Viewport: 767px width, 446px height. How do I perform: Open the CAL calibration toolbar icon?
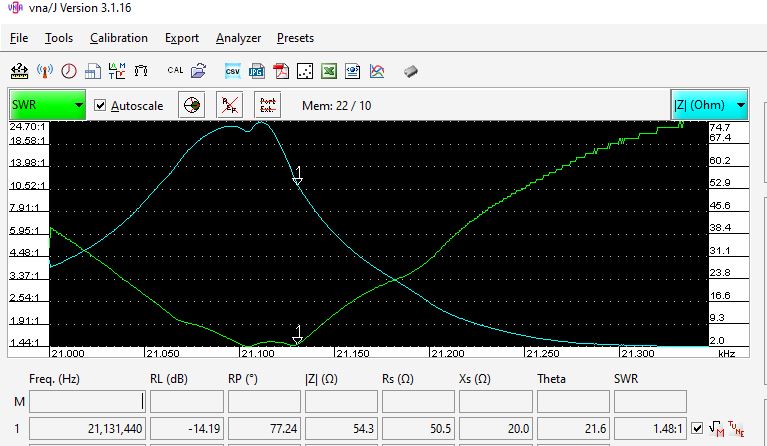click(x=175, y=71)
